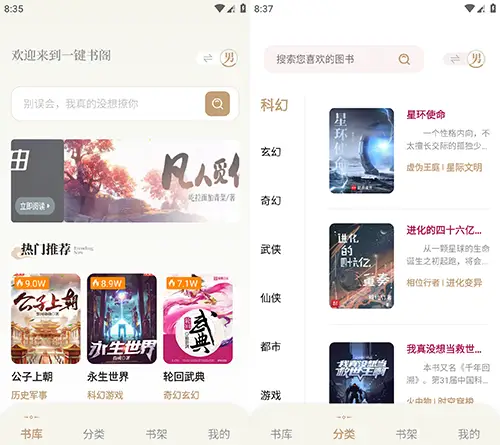500x445 pixels.
Task: Tap the brown search icon button
Action: (x=217, y=104)
